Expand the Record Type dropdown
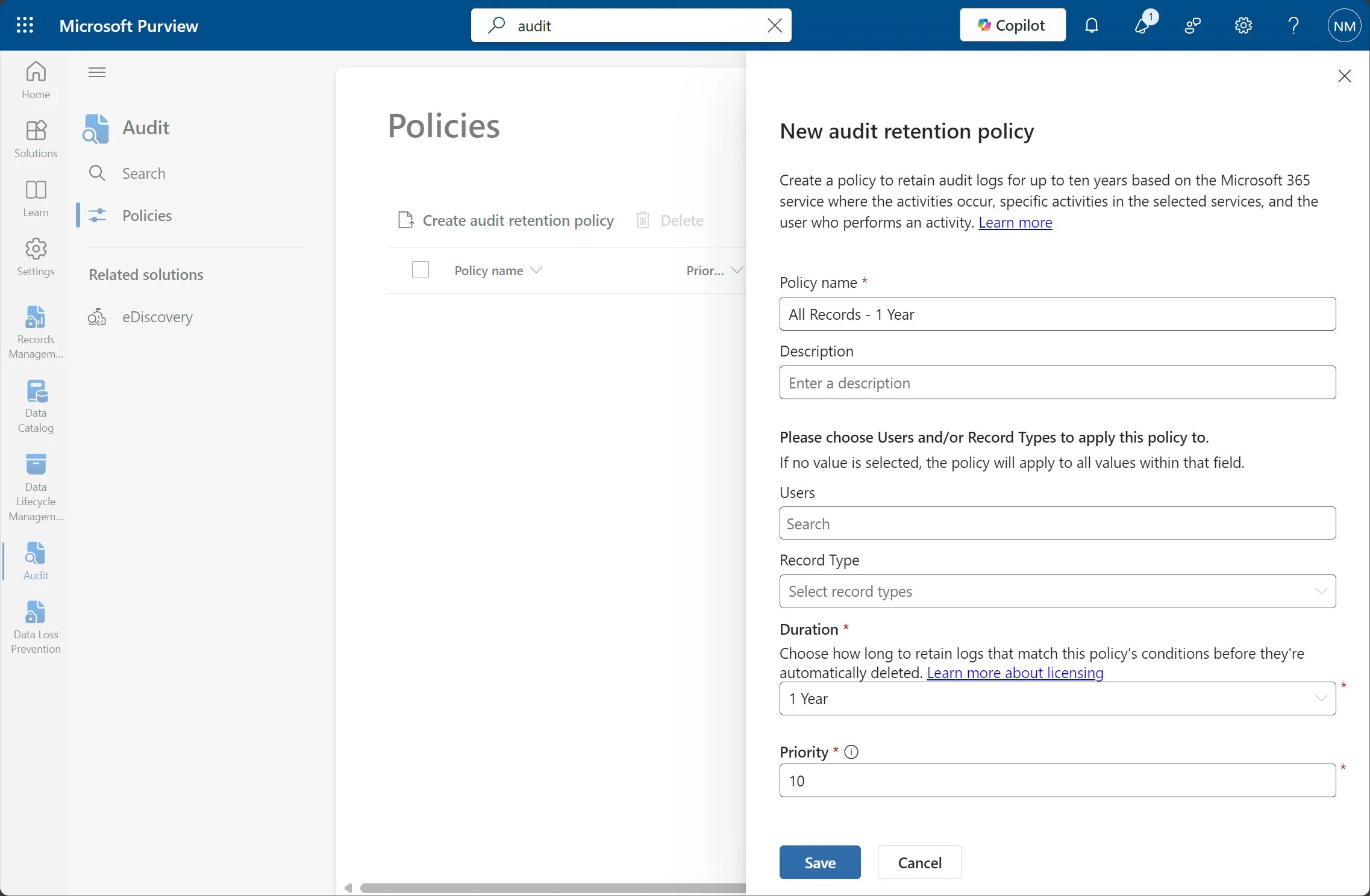This screenshot has height=896, width=1370. coord(1057,591)
